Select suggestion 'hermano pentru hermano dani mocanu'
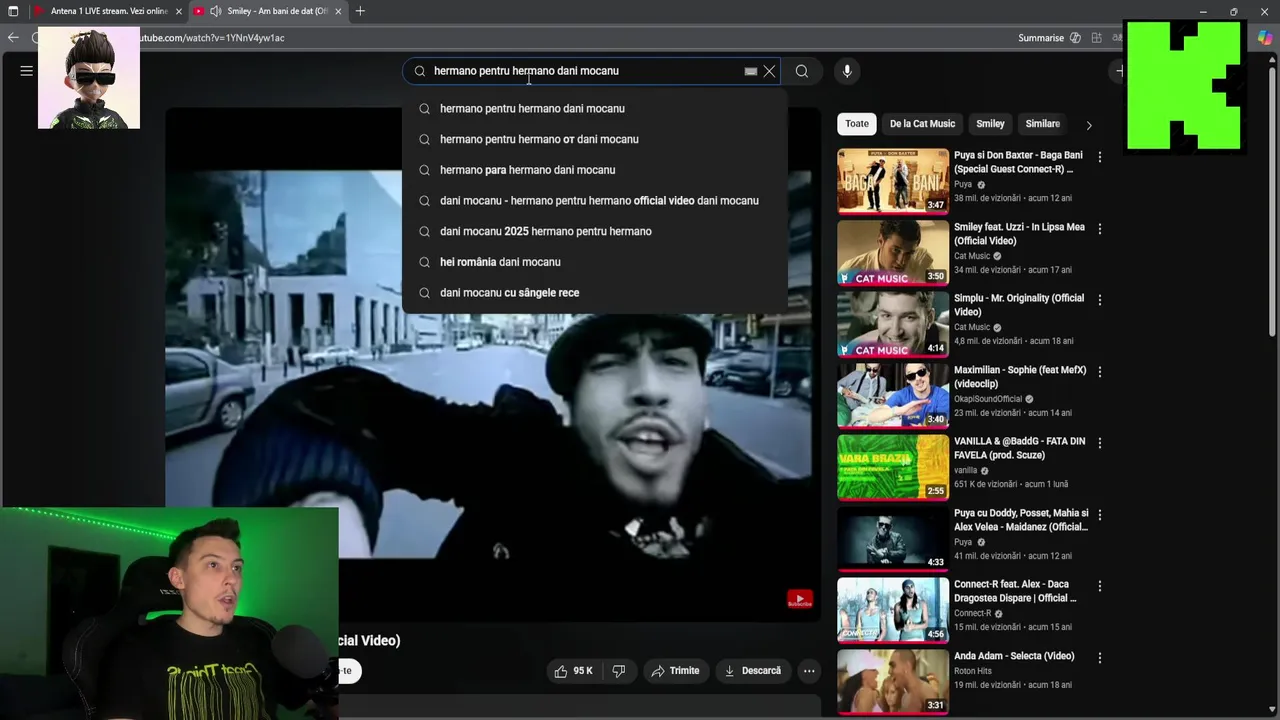The image size is (1280, 720). (594, 108)
